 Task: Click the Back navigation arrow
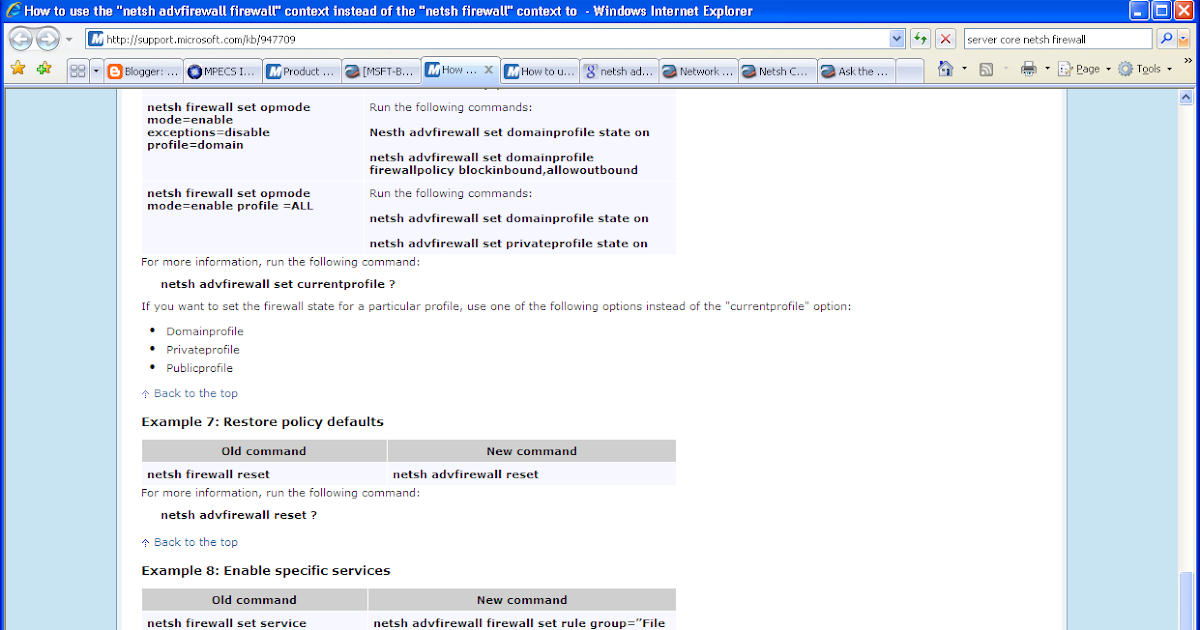click(21, 40)
